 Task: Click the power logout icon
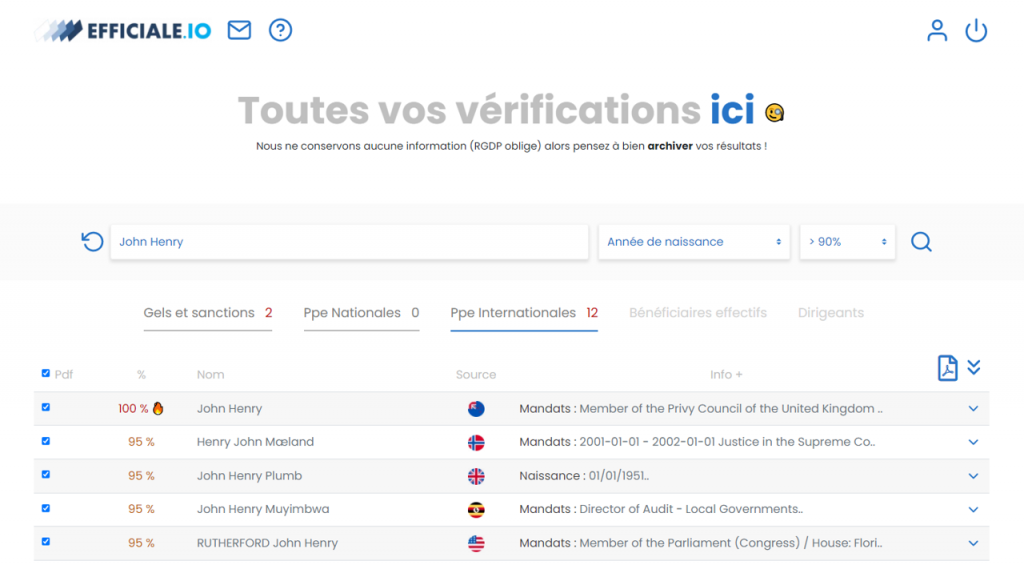point(976,31)
